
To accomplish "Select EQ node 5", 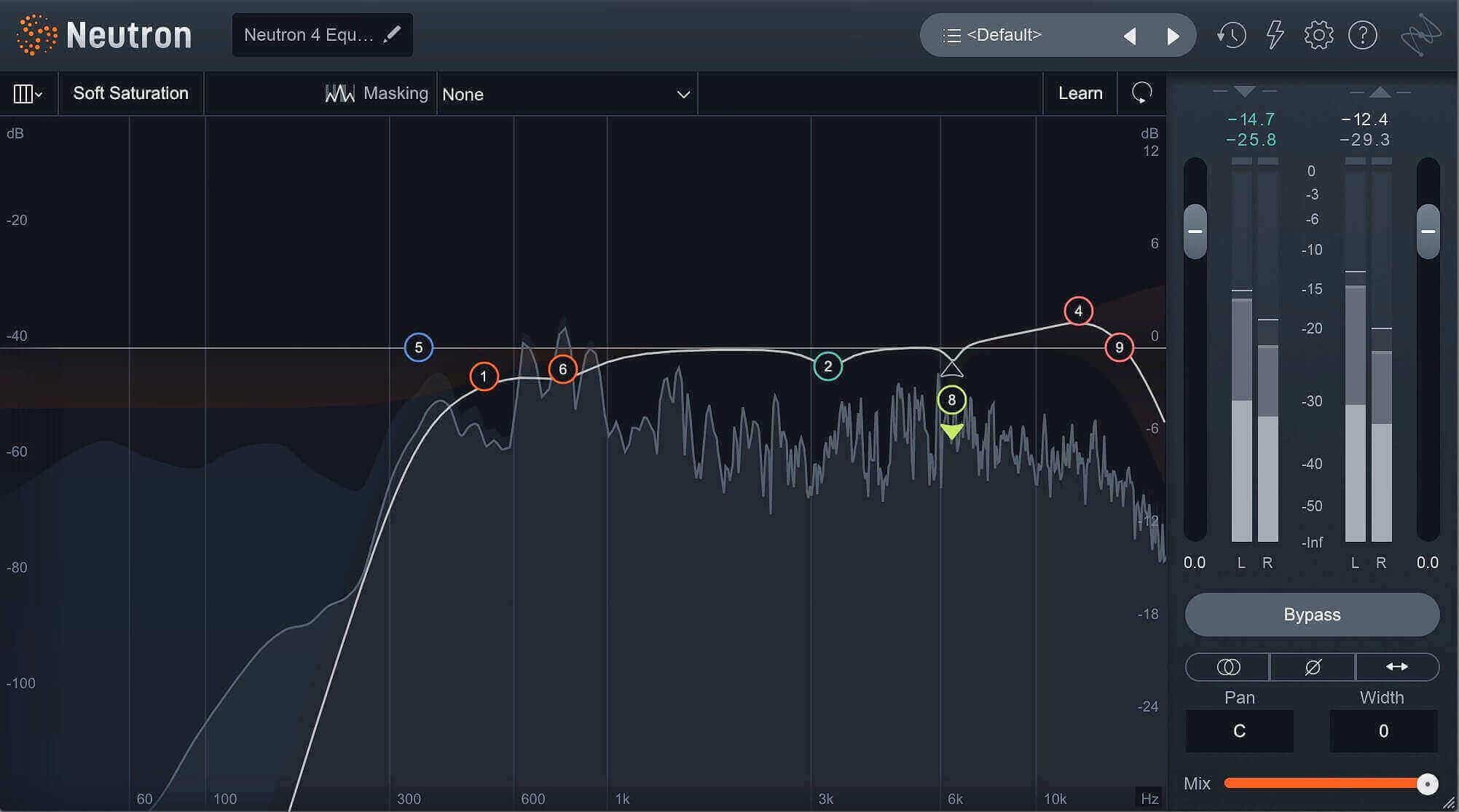I will (419, 347).
